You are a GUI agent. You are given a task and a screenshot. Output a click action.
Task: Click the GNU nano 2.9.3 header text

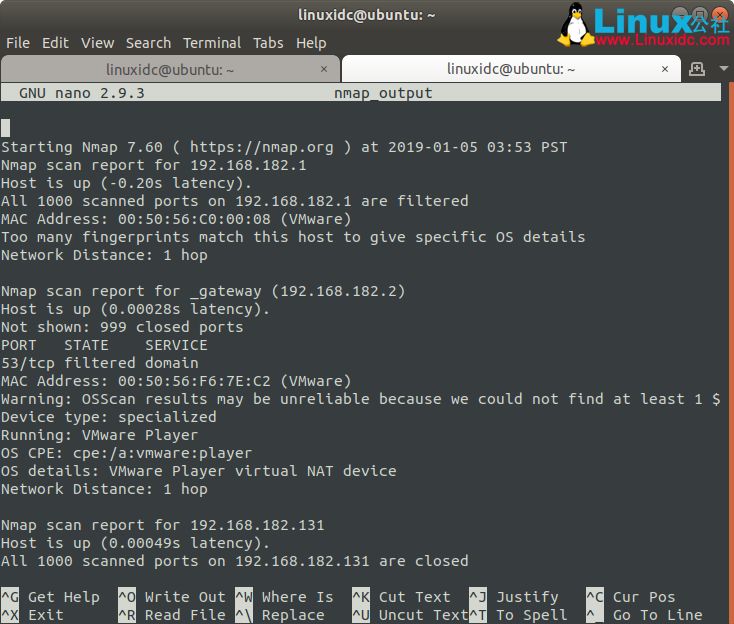tap(82, 93)
